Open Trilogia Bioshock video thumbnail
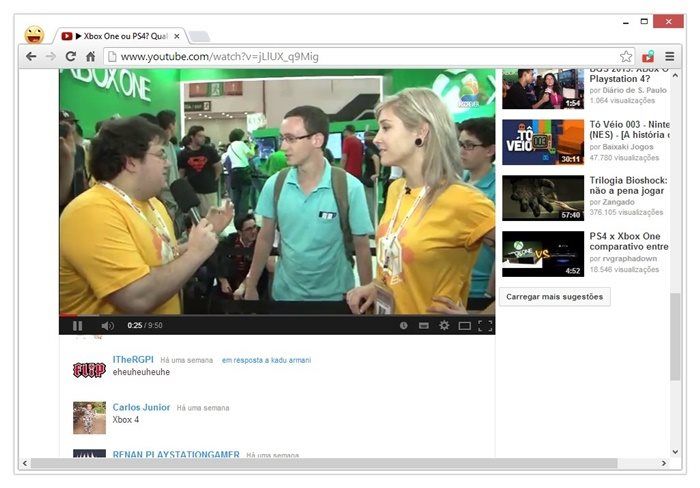700x488 pixels. (x=543, y=198)
